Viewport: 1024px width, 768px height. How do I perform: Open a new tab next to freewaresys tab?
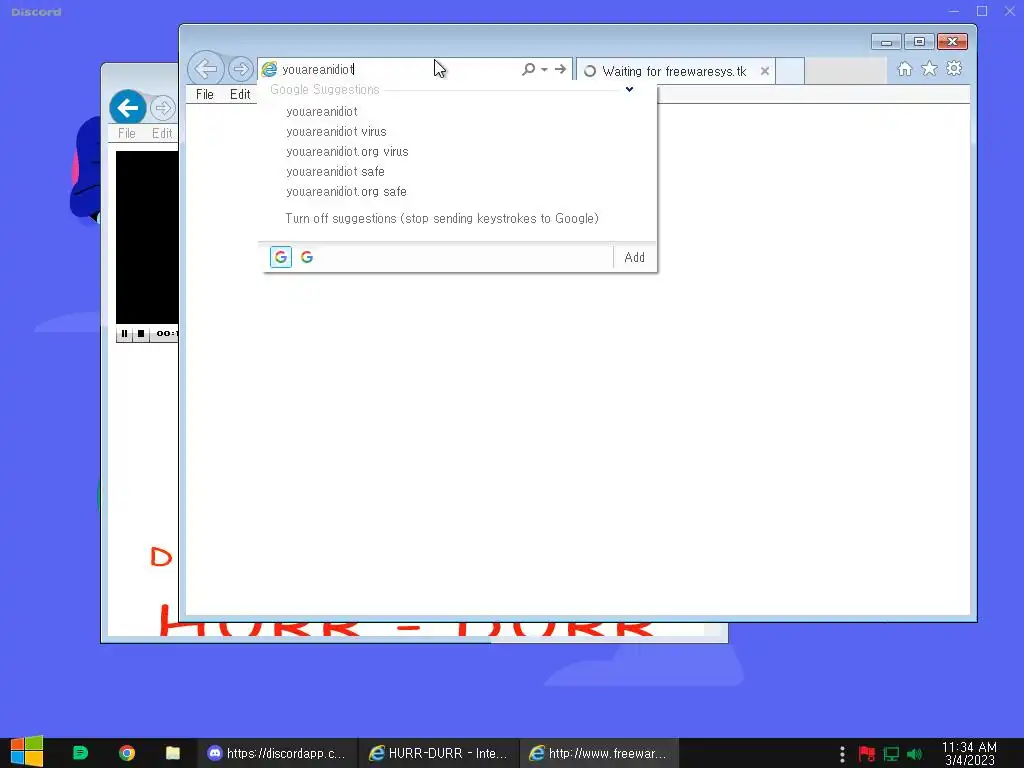point(790,71)
